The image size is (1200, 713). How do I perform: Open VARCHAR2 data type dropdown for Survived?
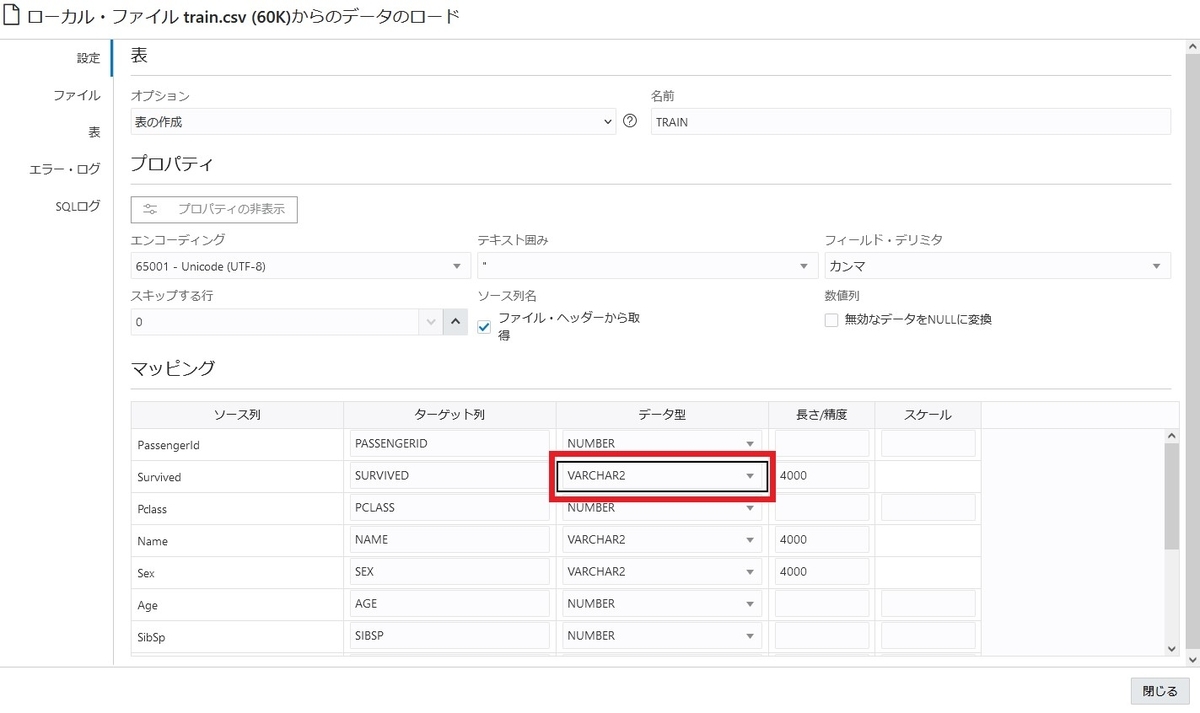(x=661, y=476)
